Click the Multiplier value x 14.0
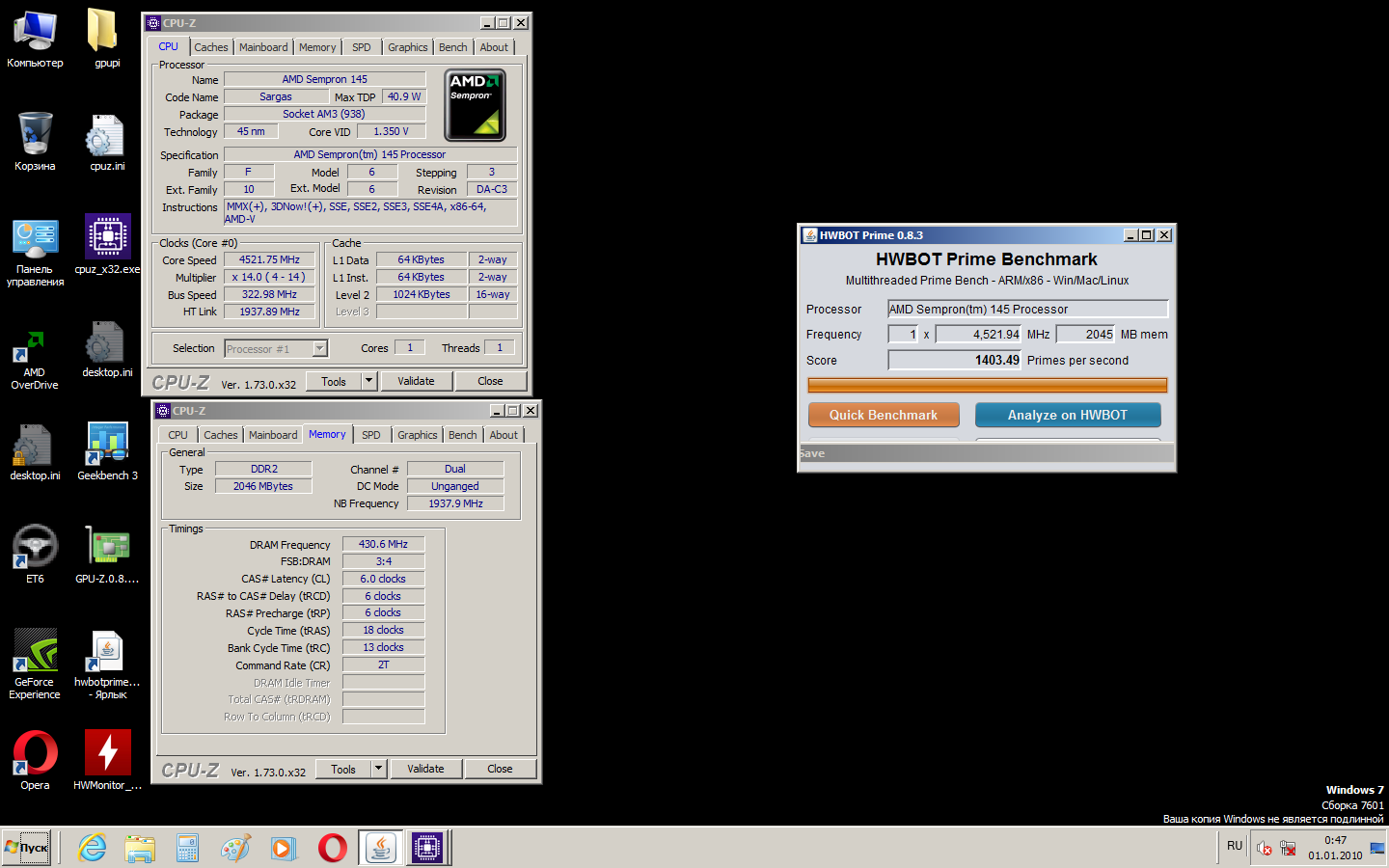This screenshot has width=1389, height=868. pyautogui.click(x=269, y=277)
